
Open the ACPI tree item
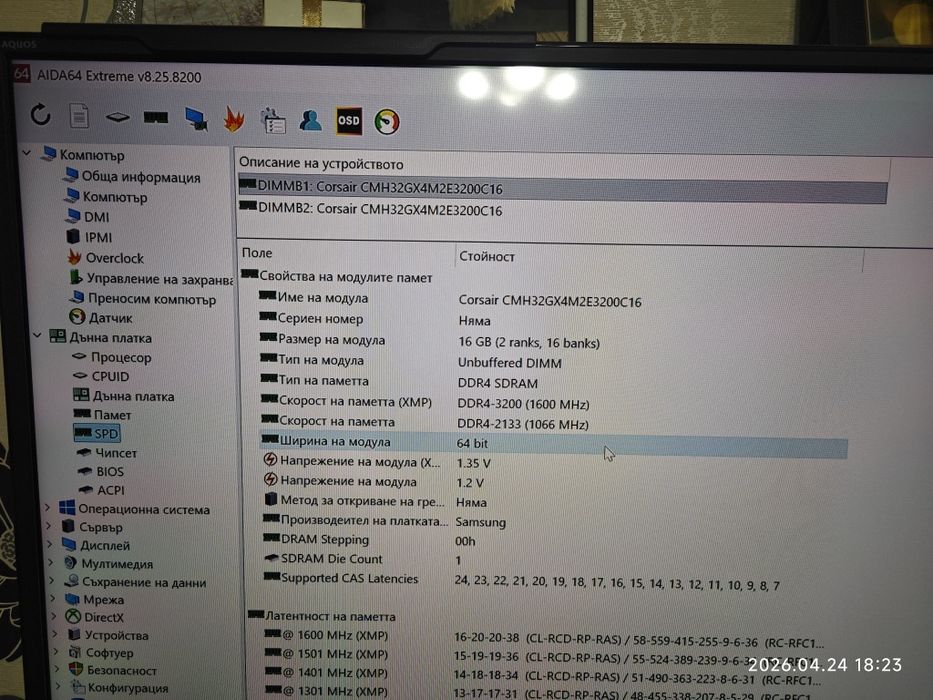102,490
